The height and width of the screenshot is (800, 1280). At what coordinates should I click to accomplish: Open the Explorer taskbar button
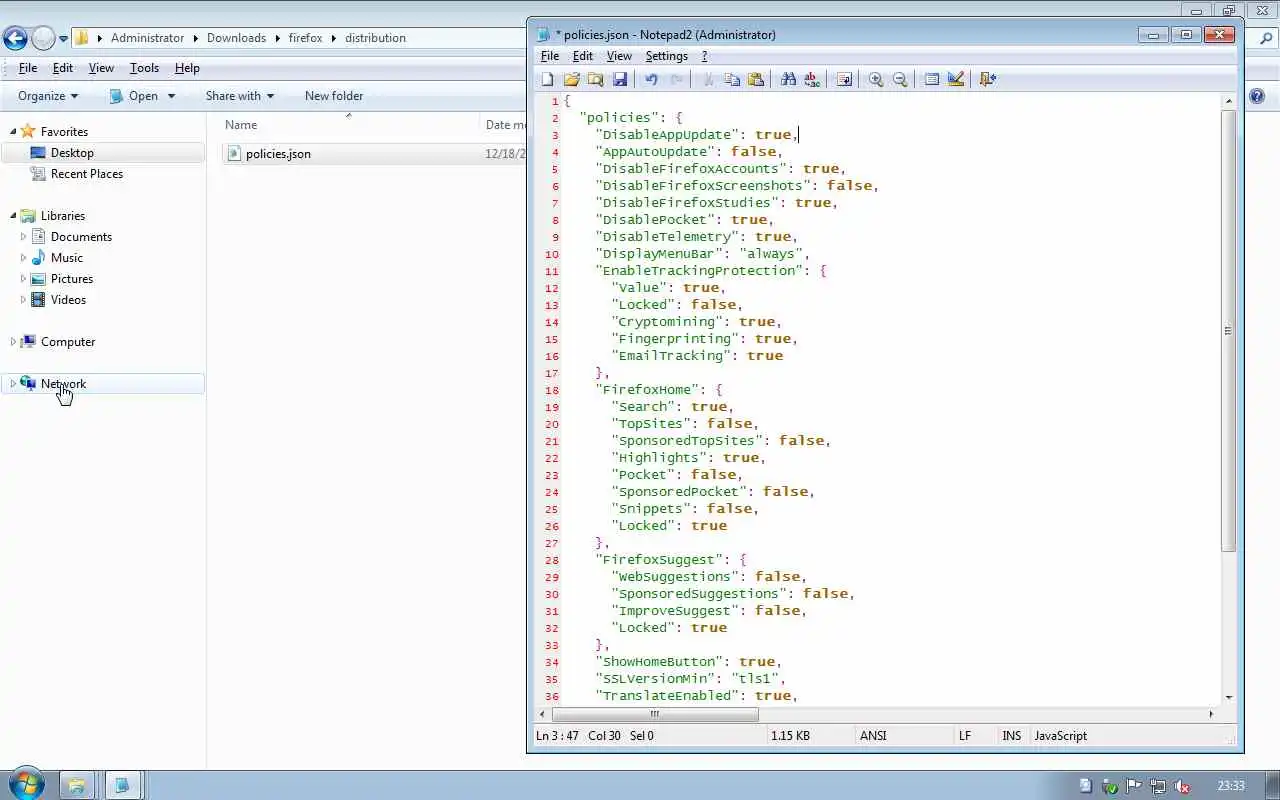[76, 785]
